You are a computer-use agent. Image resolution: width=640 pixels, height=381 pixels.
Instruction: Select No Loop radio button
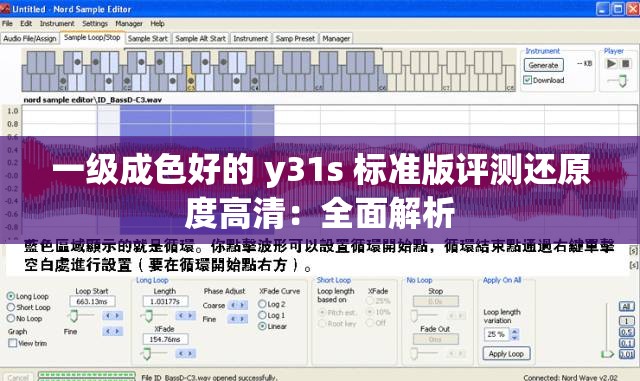click(11, 318)
